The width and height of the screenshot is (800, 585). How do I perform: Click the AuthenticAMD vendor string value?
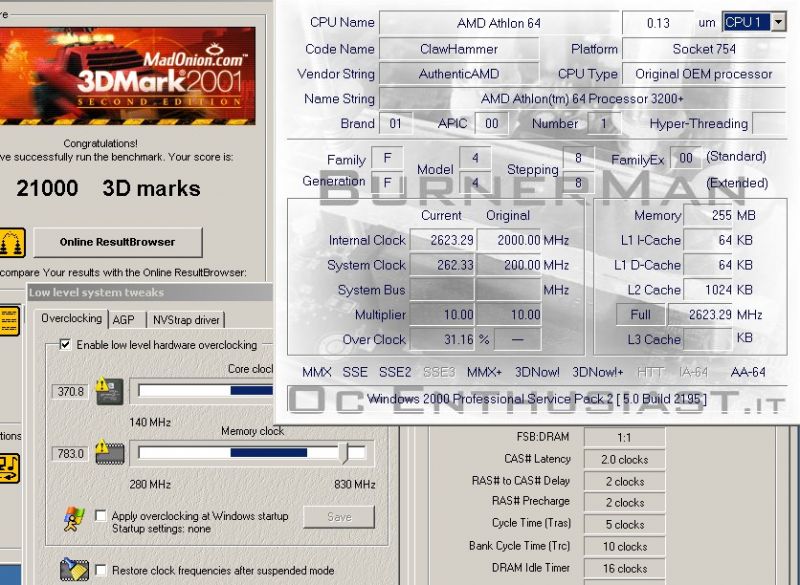point(459,74)
